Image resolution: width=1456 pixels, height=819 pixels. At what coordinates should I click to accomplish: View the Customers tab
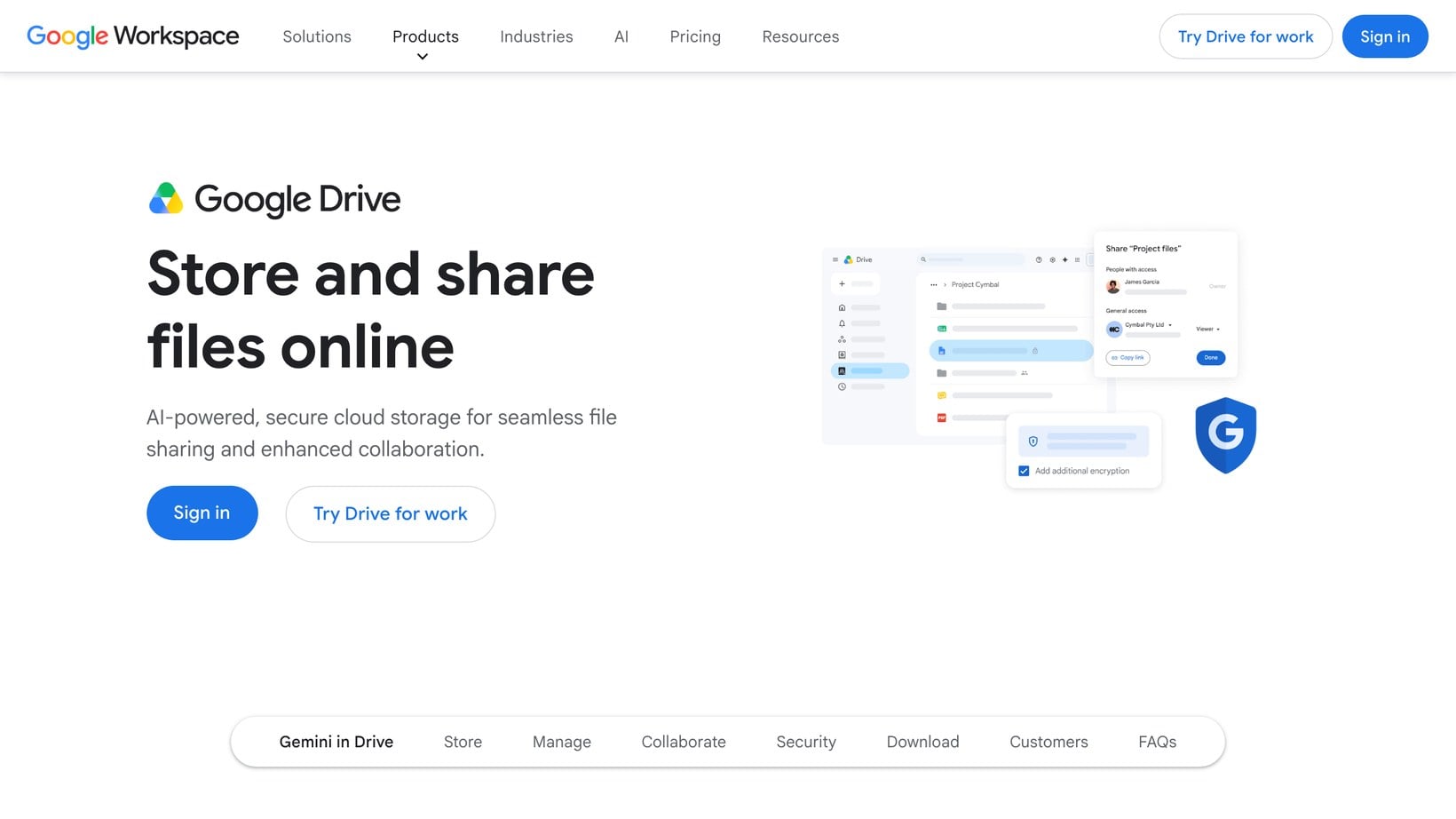[x=1048, y=742]
